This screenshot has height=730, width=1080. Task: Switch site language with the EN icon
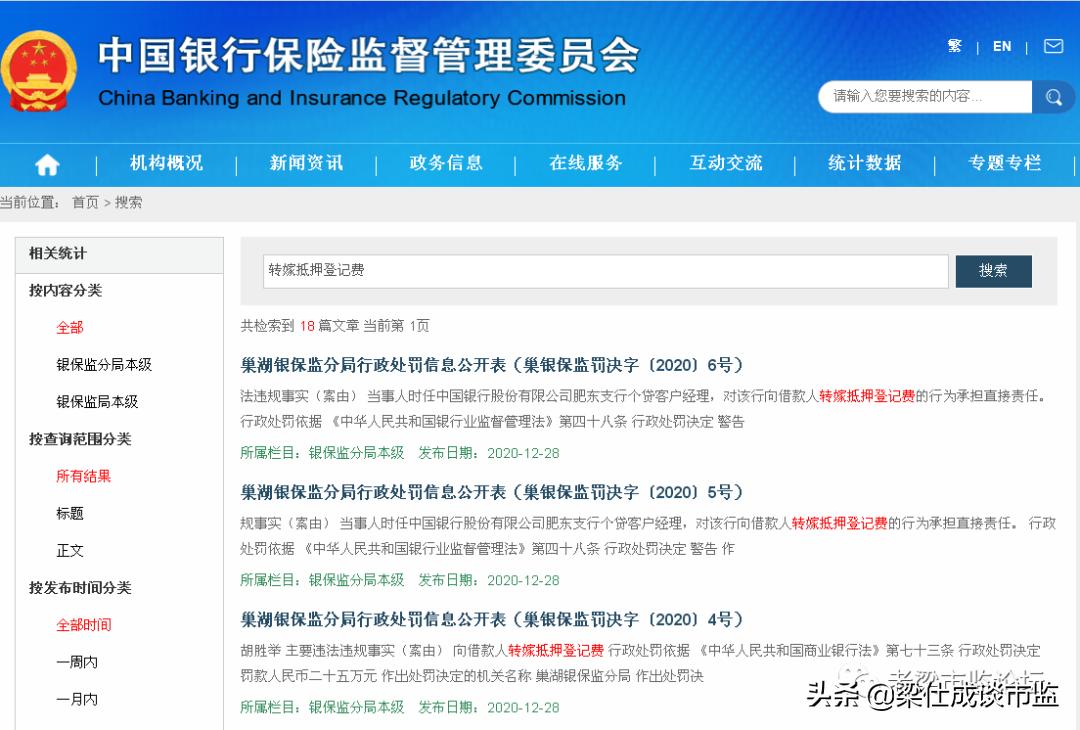(x=1002, y=46)
